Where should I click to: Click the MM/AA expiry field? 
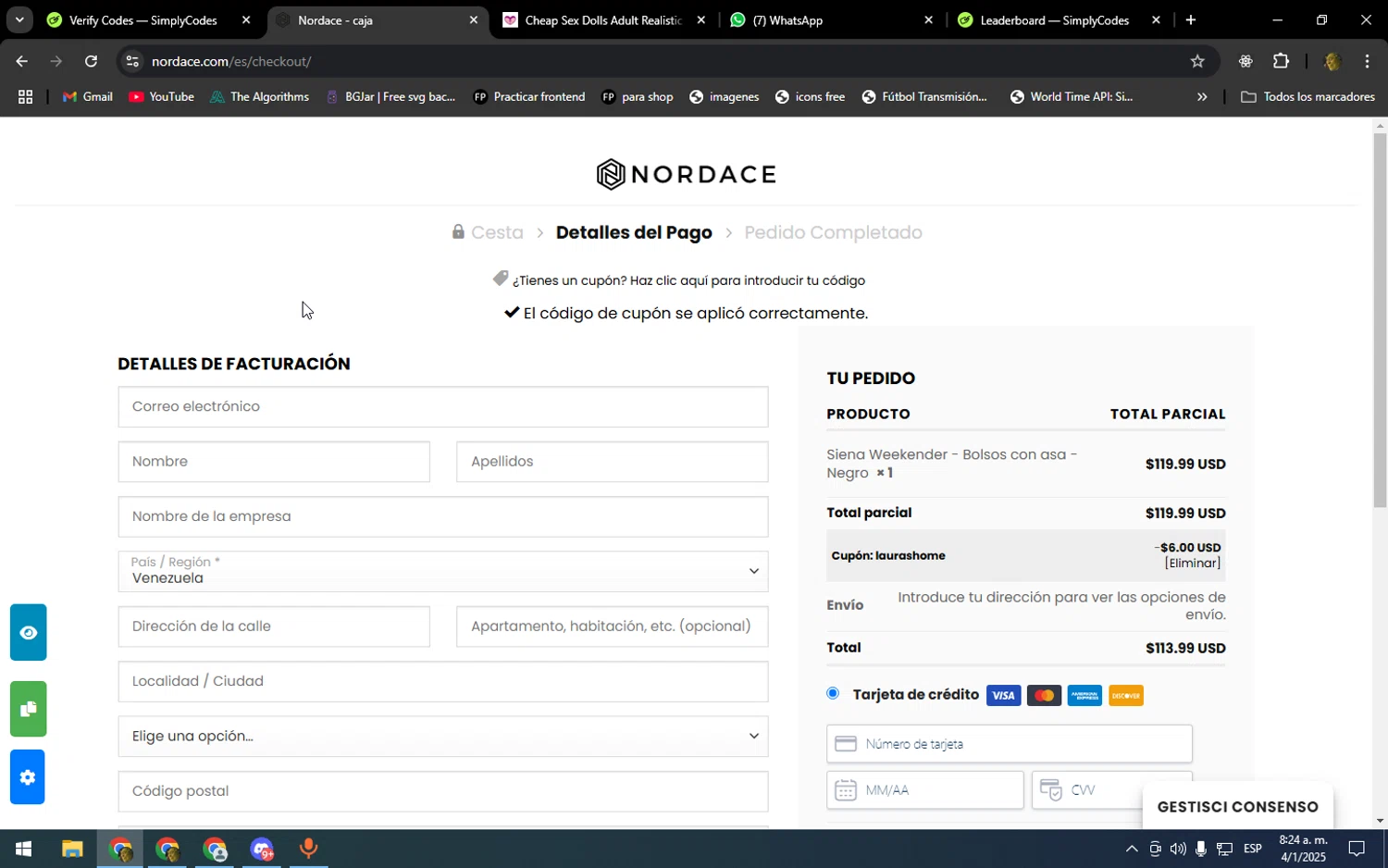925,790
